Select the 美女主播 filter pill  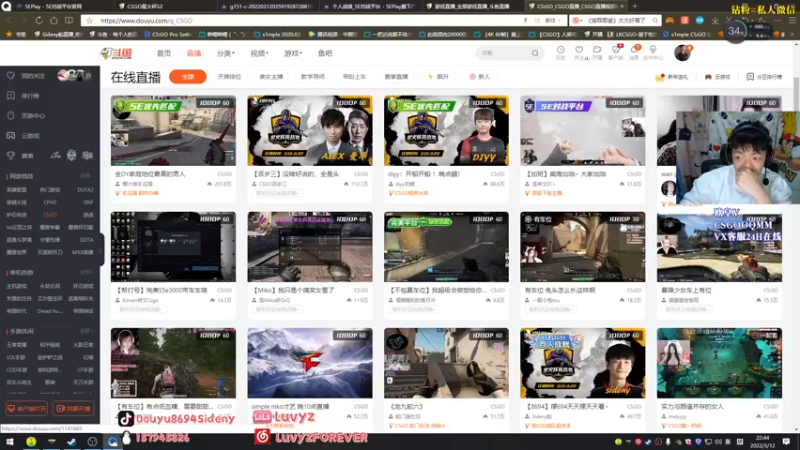[x=271, y=77]
